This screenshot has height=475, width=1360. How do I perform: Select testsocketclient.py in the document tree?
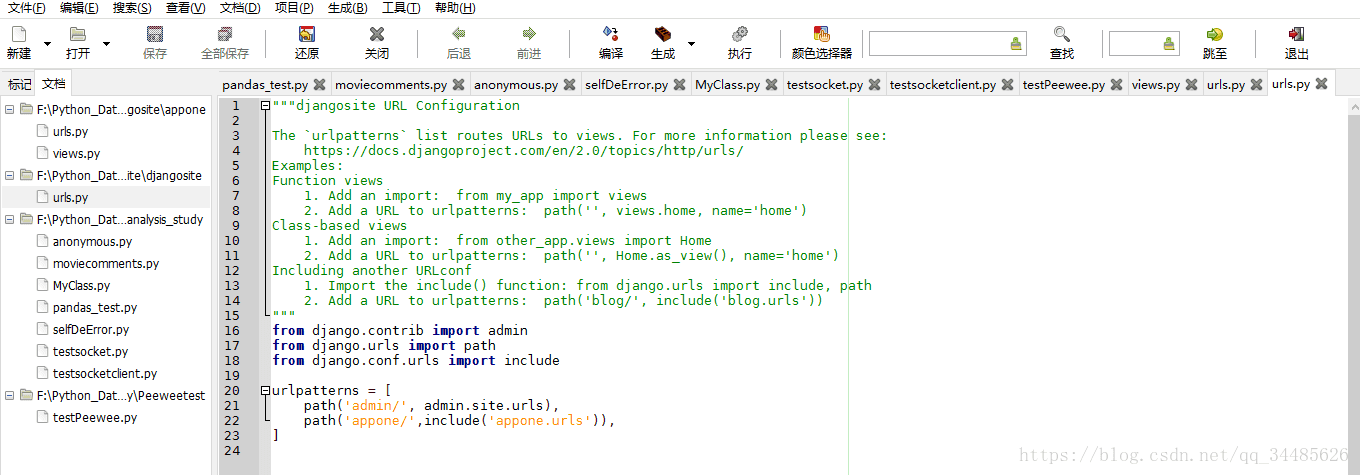[105, 374]
